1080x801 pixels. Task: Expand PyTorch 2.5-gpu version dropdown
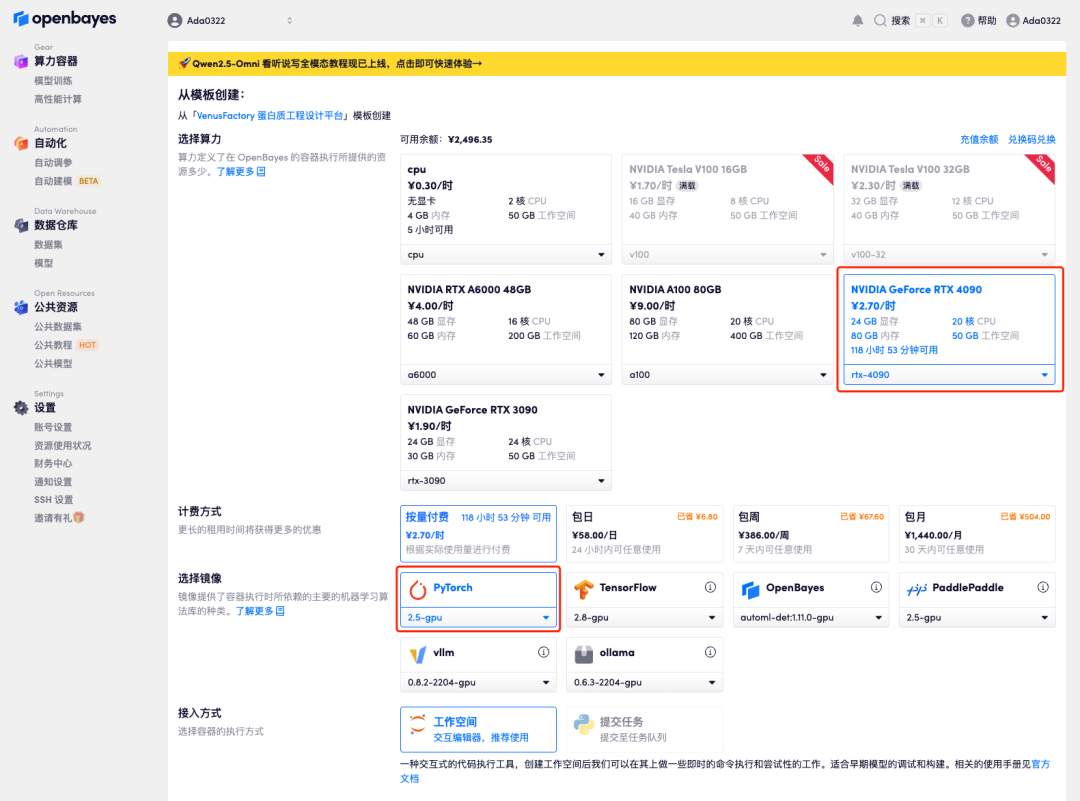coord(478,618)
